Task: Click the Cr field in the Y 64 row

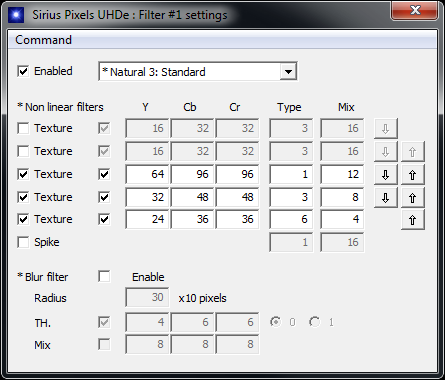Action: click(x=237, y=174)
